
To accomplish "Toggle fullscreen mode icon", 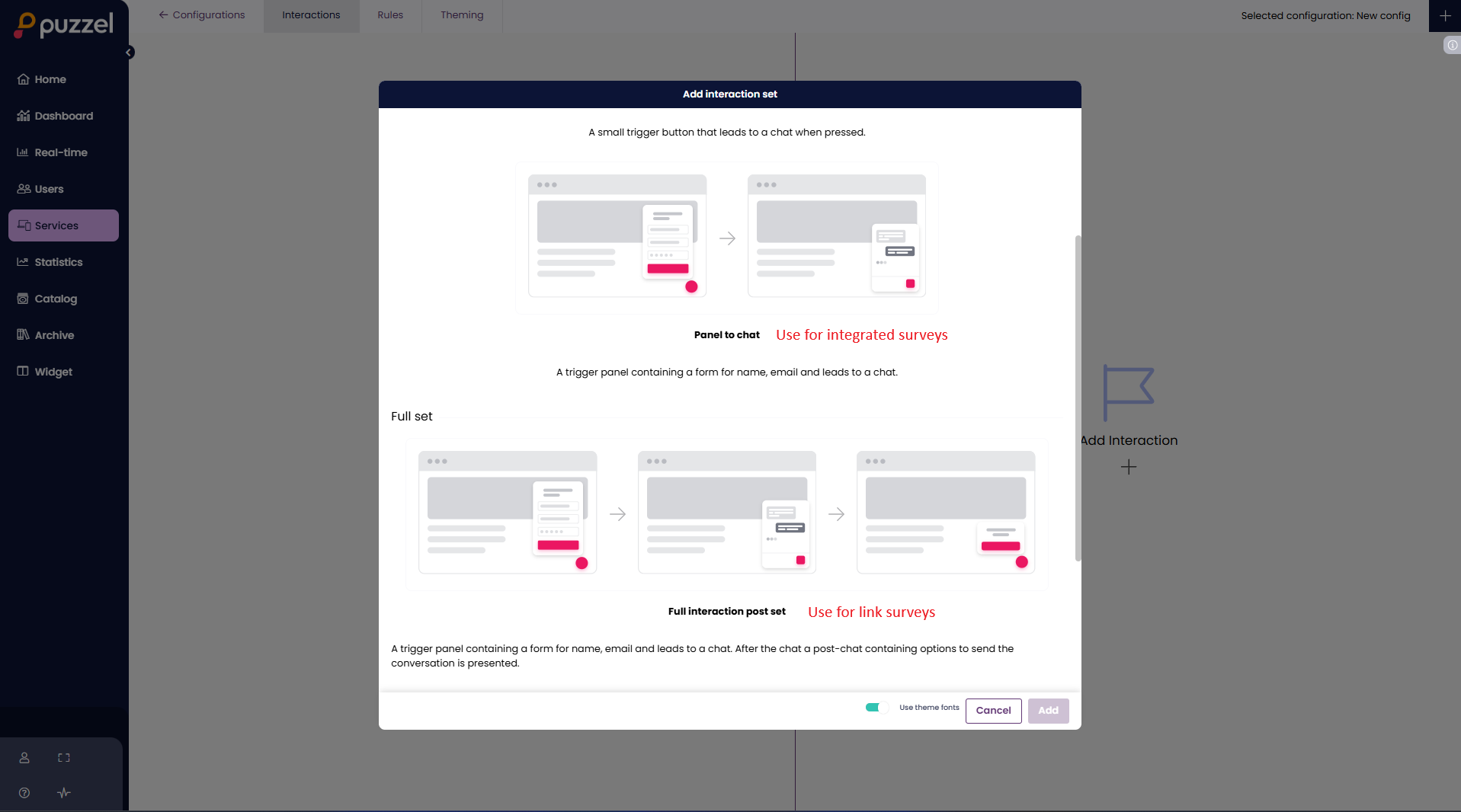I will point(64,758).
